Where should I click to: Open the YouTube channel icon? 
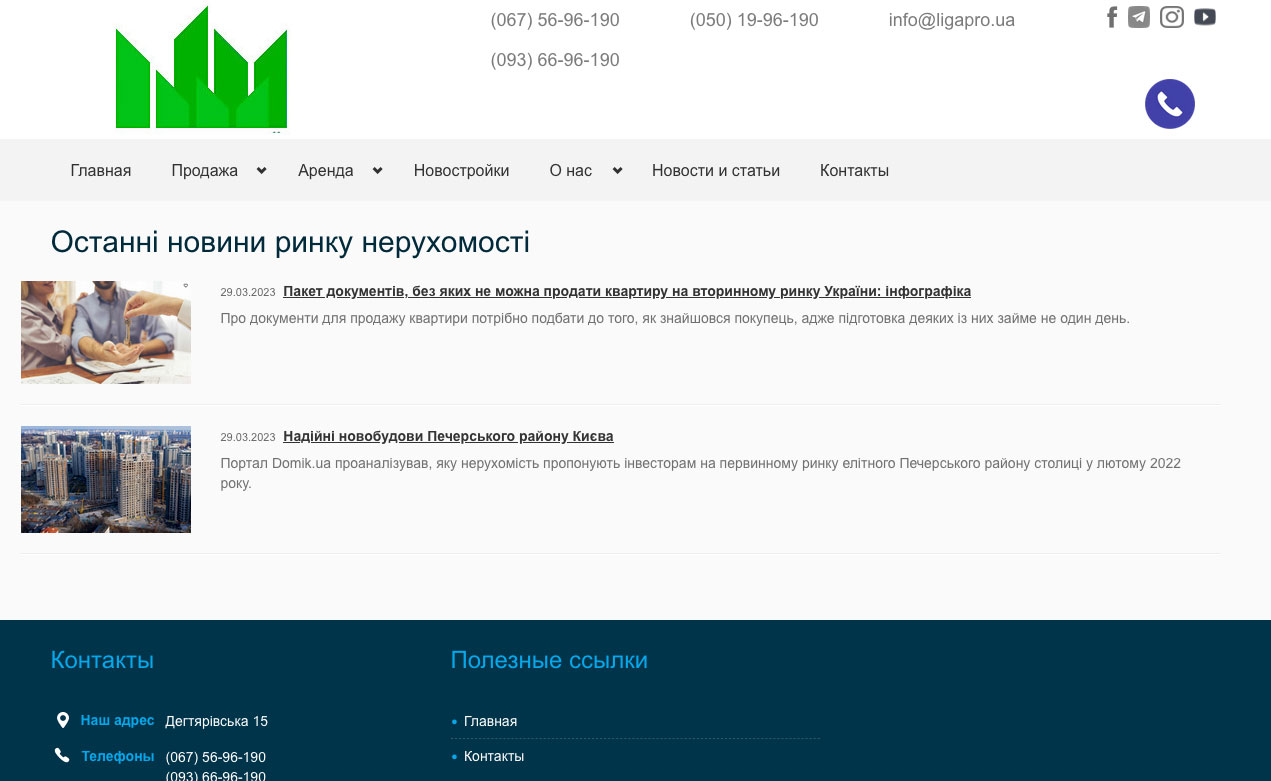click(x=1205, y=17)
